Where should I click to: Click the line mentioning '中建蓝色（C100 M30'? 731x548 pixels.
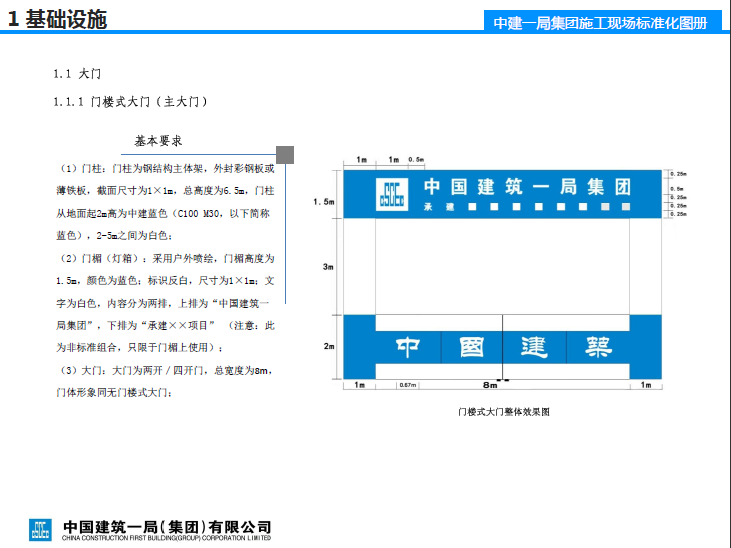163,214
